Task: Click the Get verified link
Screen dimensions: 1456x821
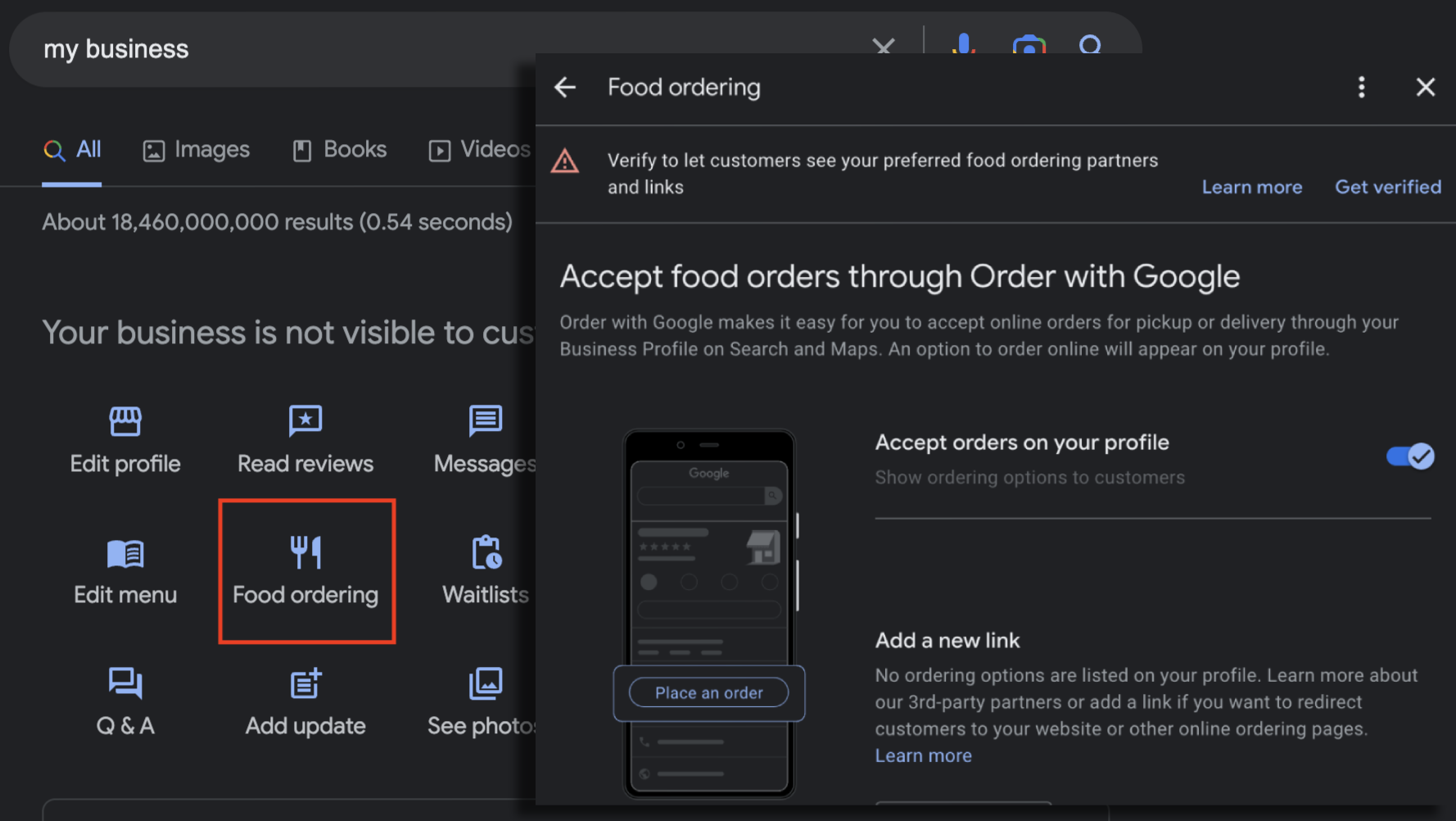Action: click(1388, 187)
